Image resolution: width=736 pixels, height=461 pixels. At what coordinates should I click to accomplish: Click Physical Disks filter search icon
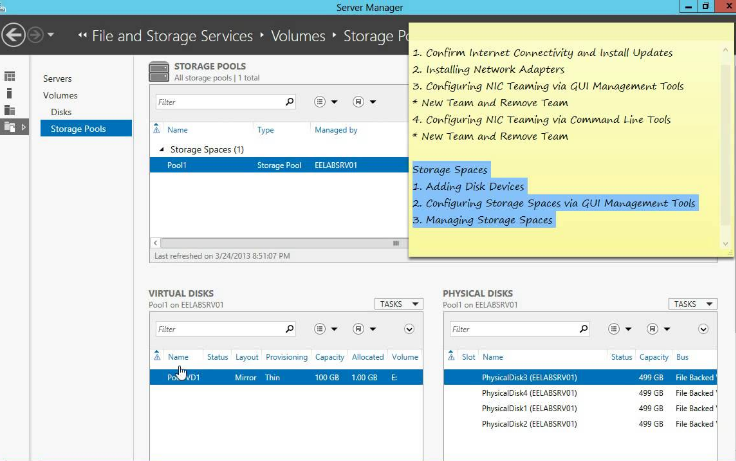coord(583,329)
